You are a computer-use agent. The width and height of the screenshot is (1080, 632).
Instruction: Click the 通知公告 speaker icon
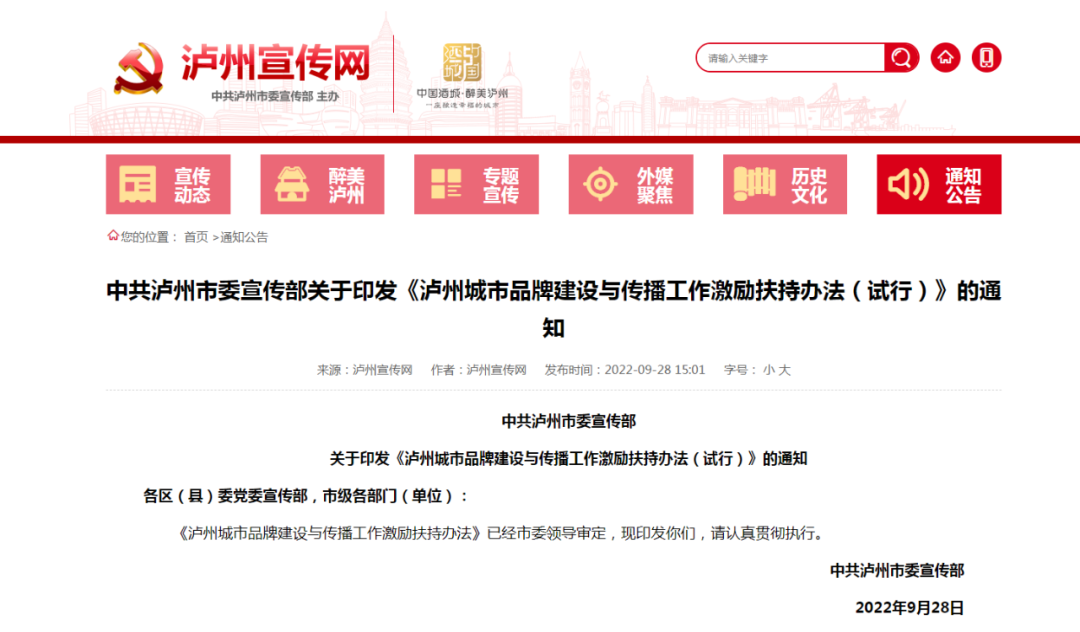(909, 185)
